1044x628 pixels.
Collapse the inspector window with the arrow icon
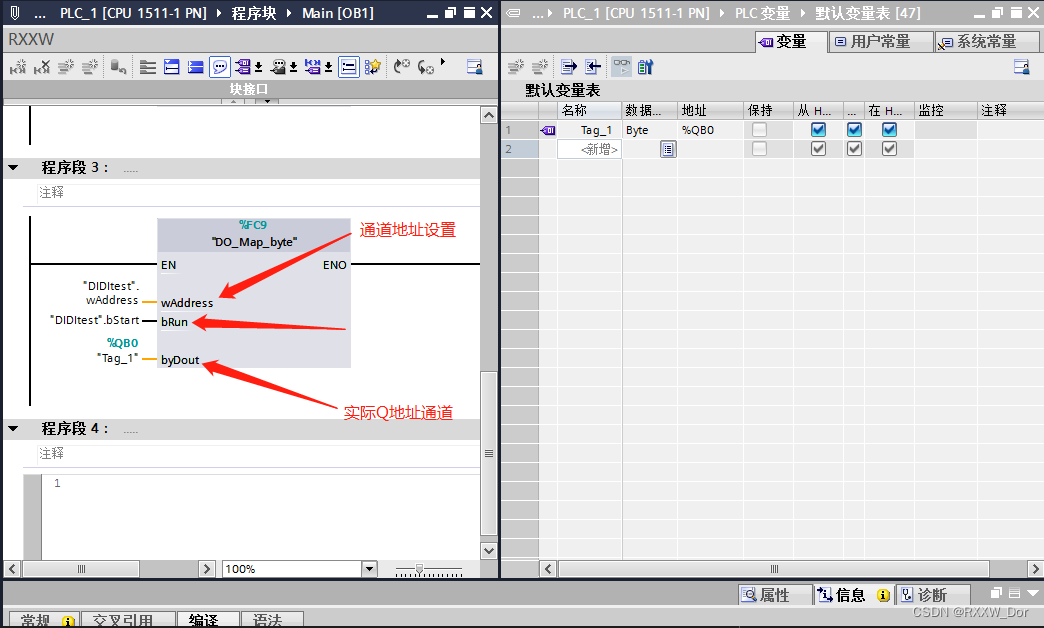pyautogui.click(x=1033, y=593)
